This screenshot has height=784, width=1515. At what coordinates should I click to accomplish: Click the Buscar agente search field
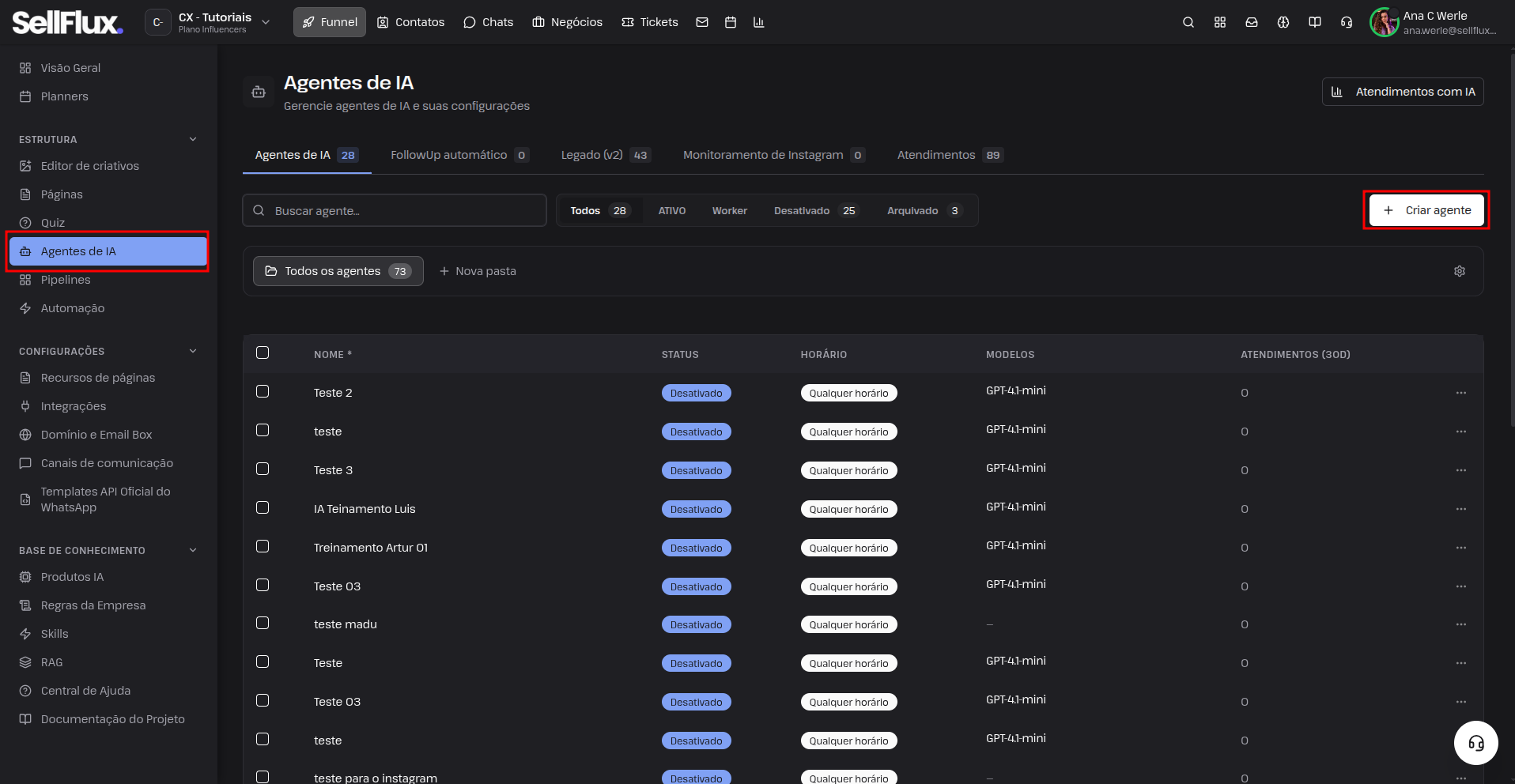tap(395, 210)
